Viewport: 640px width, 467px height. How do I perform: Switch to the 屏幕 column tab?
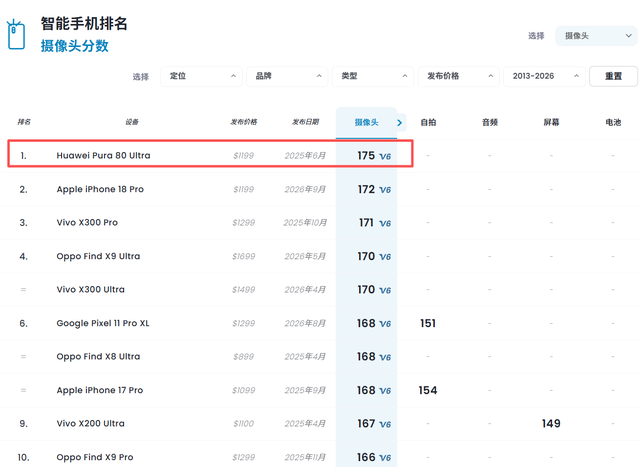tap(551, 122)
